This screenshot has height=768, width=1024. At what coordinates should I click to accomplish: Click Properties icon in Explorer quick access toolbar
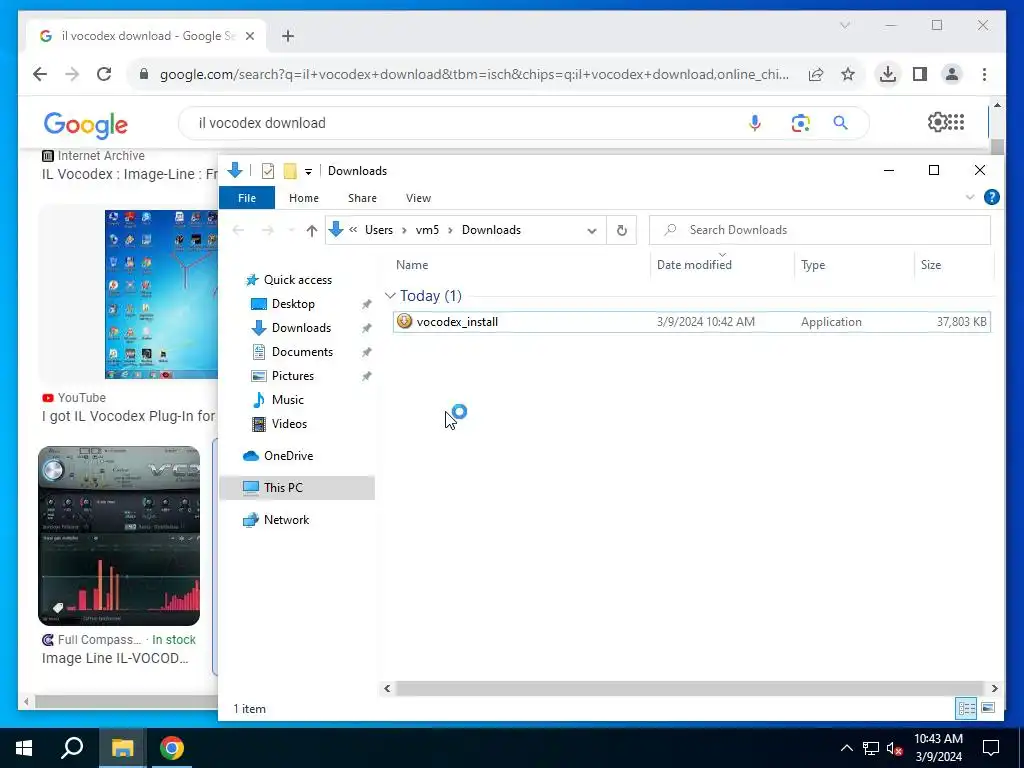pos(268,171)
